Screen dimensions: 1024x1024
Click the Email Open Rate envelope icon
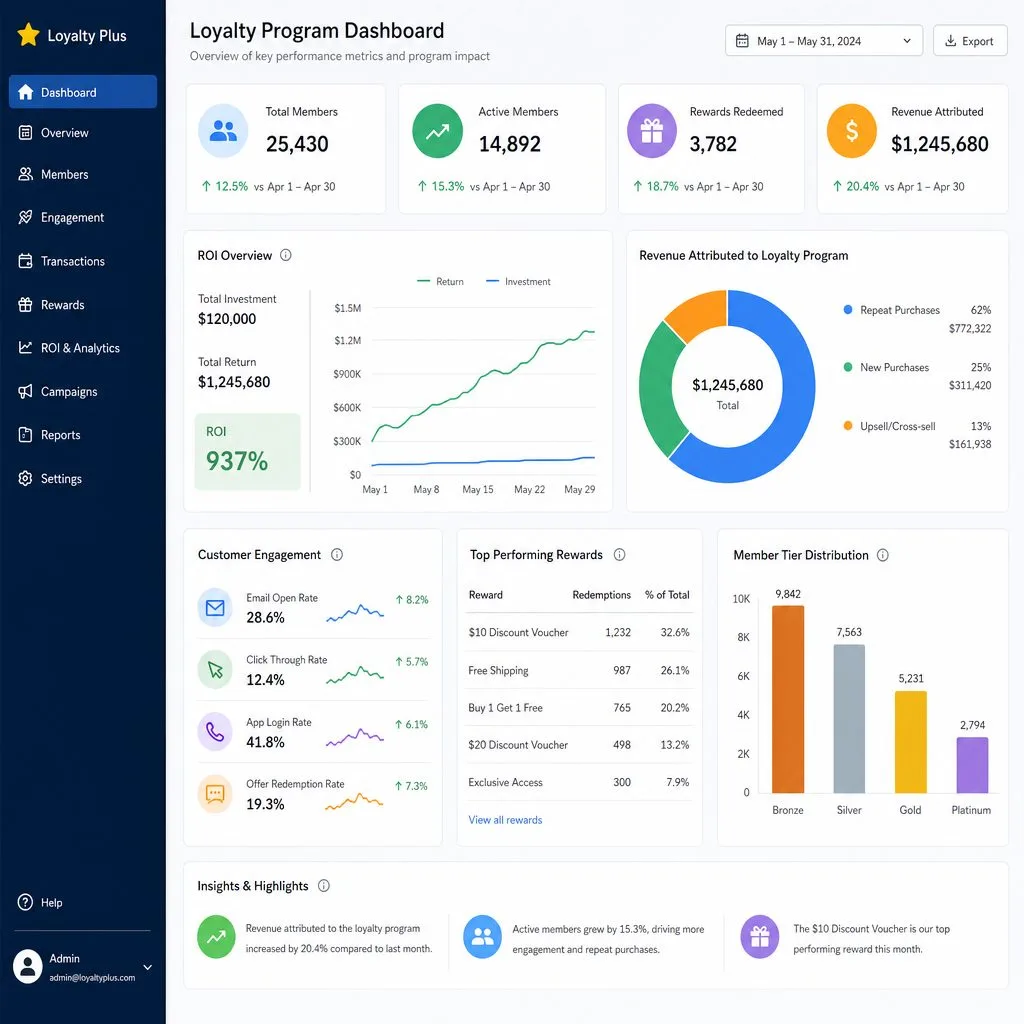coord(215,608)
